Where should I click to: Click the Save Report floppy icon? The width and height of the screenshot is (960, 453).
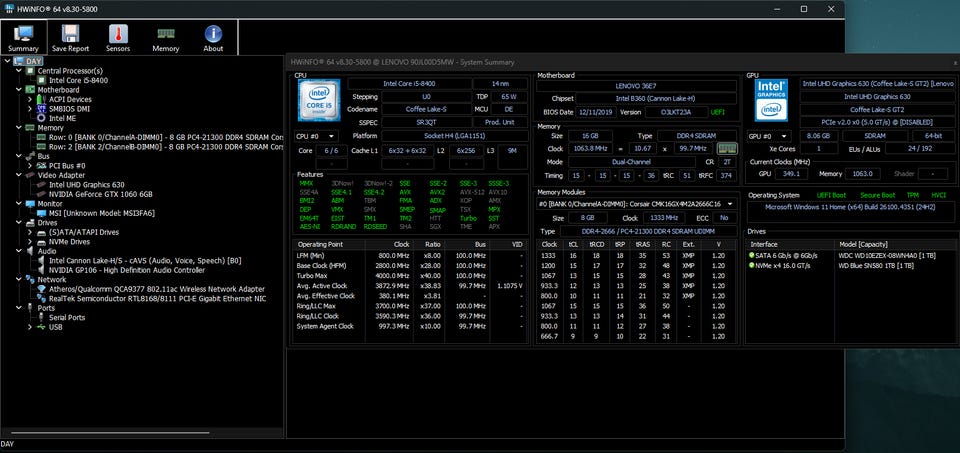[x=70, y=38]
